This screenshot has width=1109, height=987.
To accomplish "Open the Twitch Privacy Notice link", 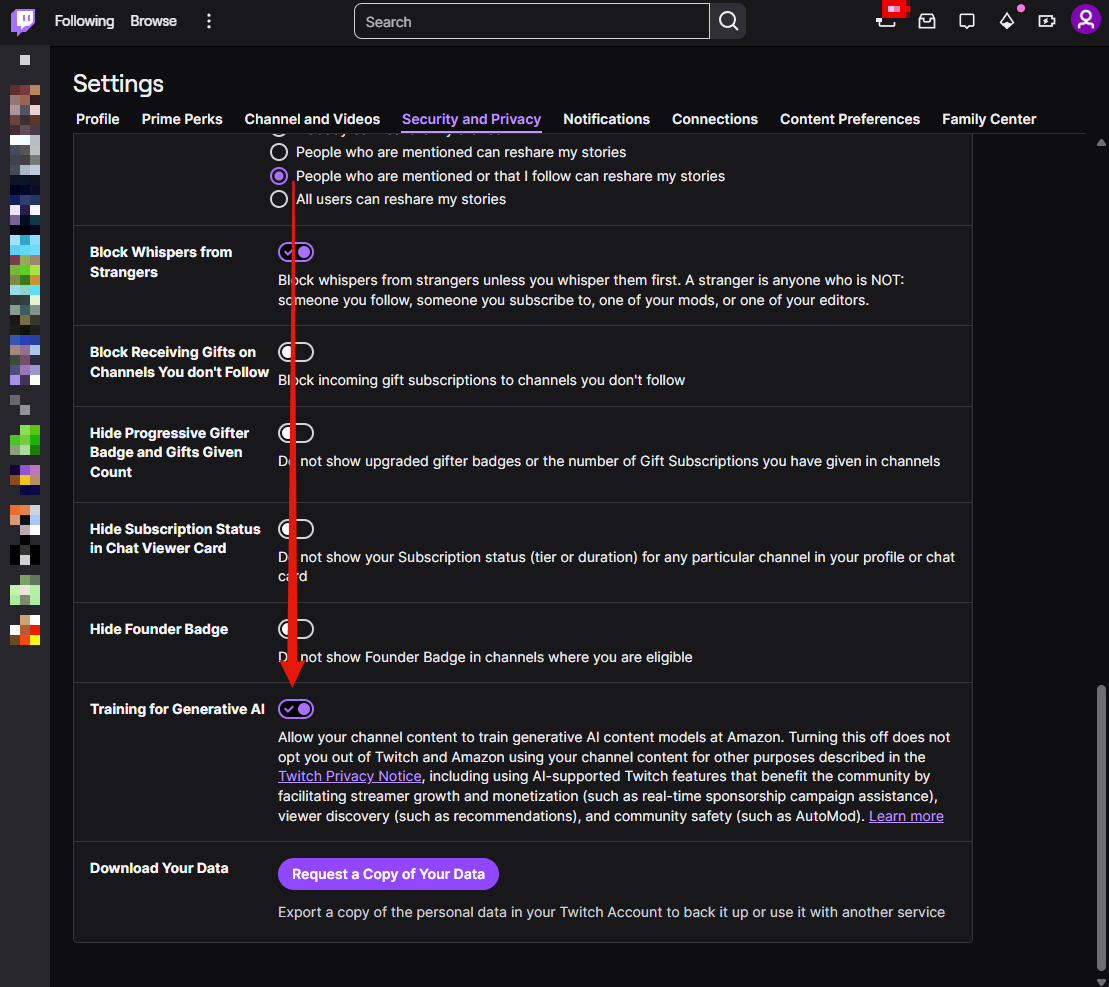I will (x=349, y=776).
